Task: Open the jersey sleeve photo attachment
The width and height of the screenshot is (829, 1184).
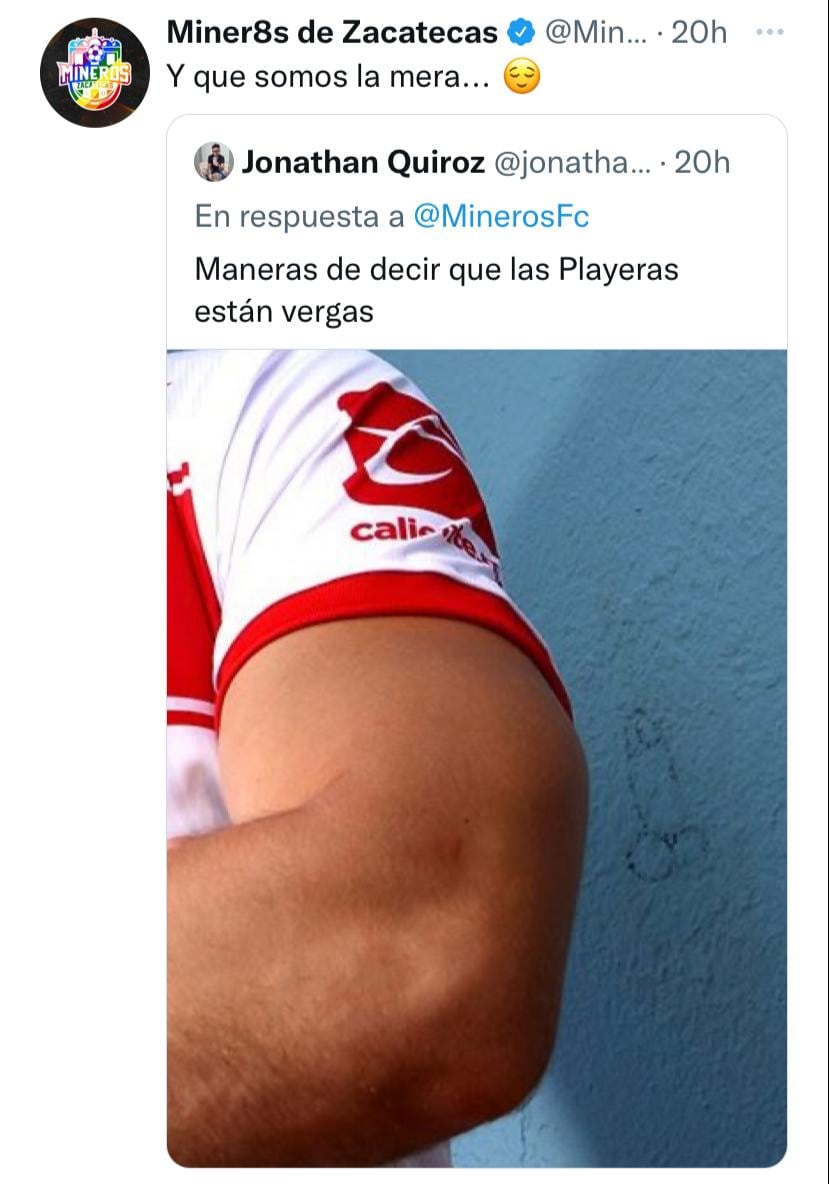Action: [x=476, y=758]
